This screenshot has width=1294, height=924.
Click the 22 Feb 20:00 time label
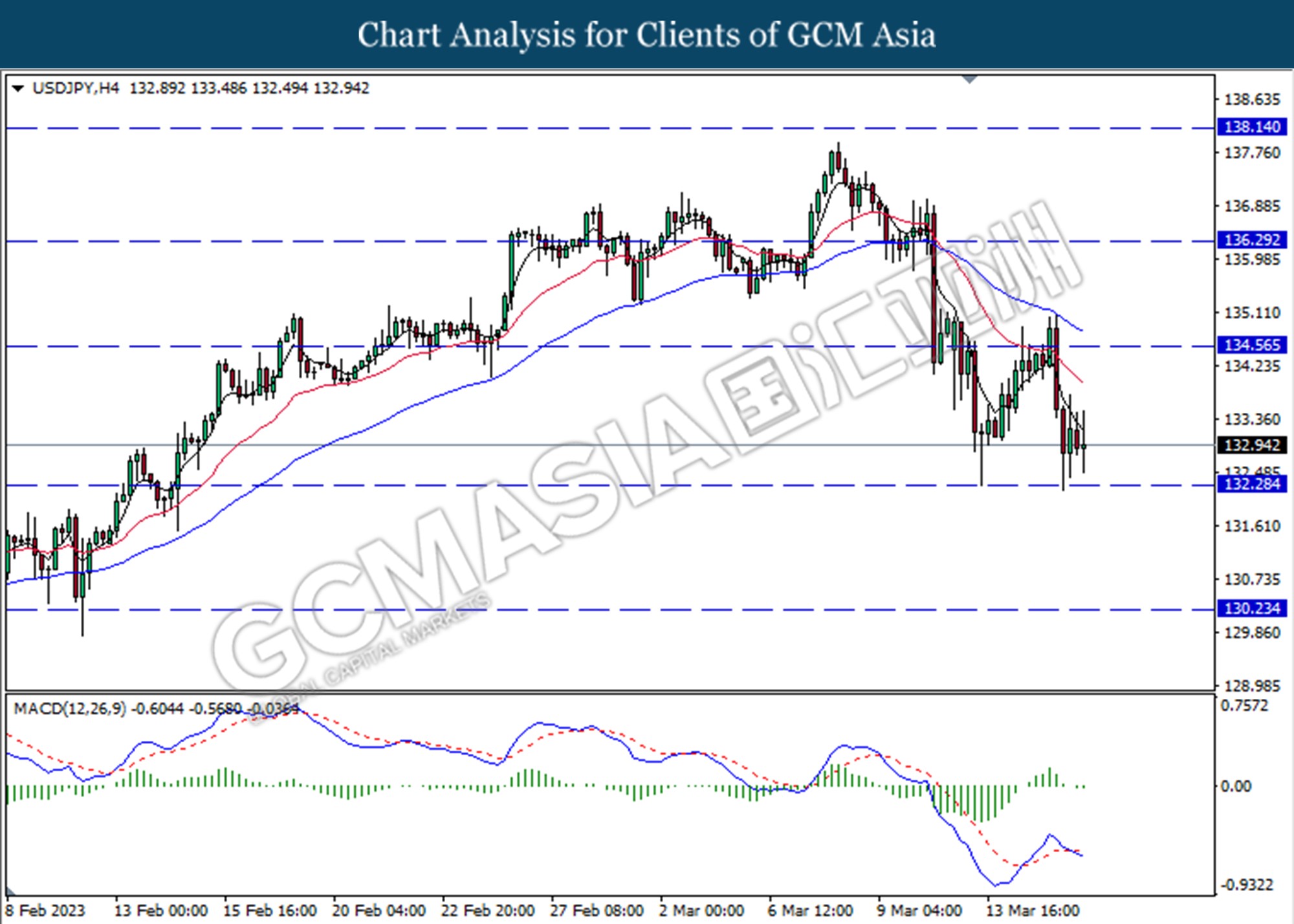click(488, 910)
